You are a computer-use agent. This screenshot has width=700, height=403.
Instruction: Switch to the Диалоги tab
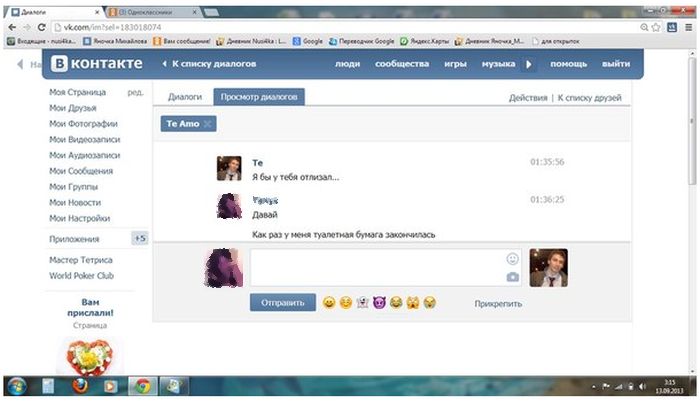tap(185, 98)
